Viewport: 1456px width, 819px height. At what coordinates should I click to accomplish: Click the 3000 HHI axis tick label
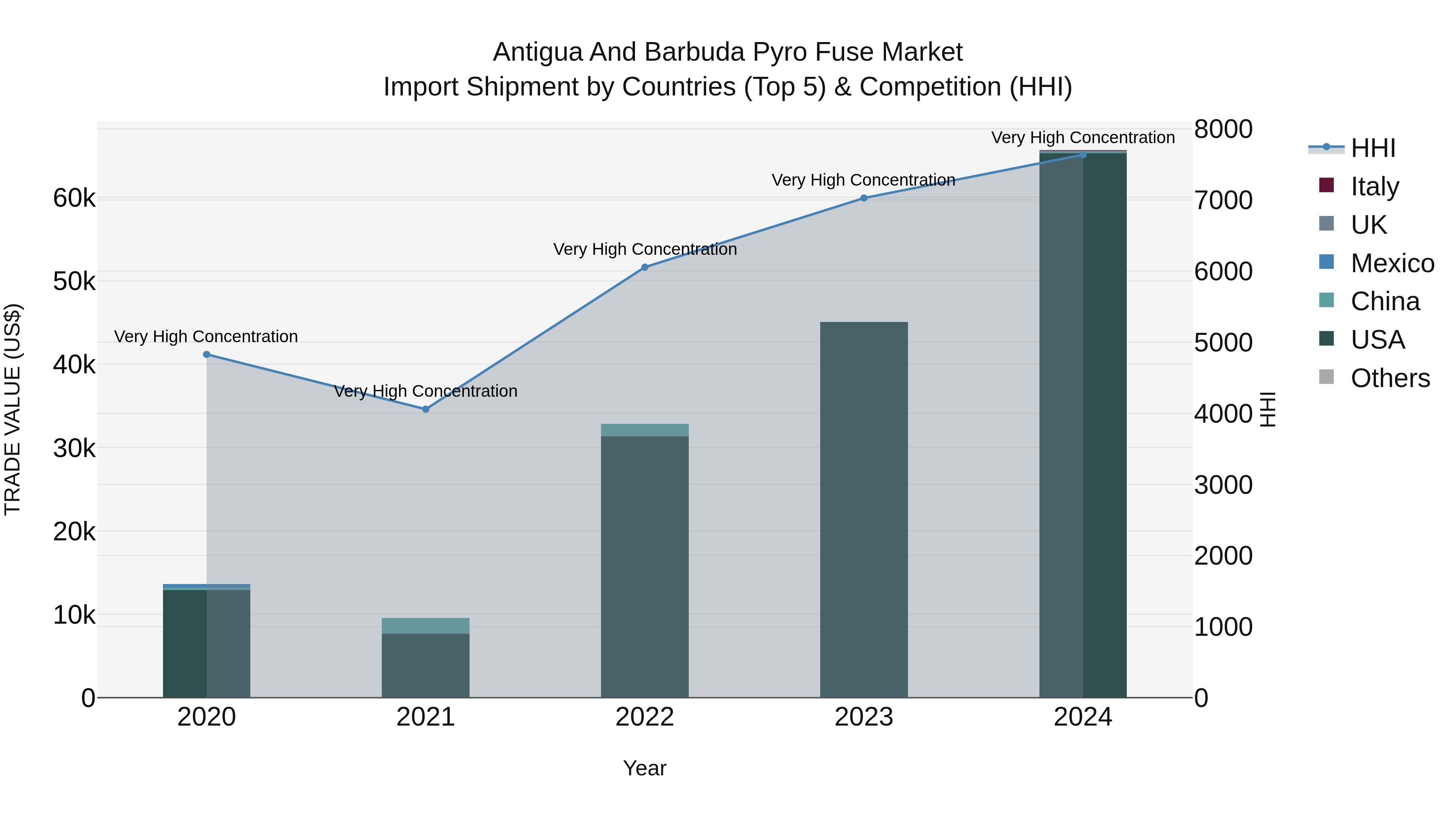(x=1224, y=485)
